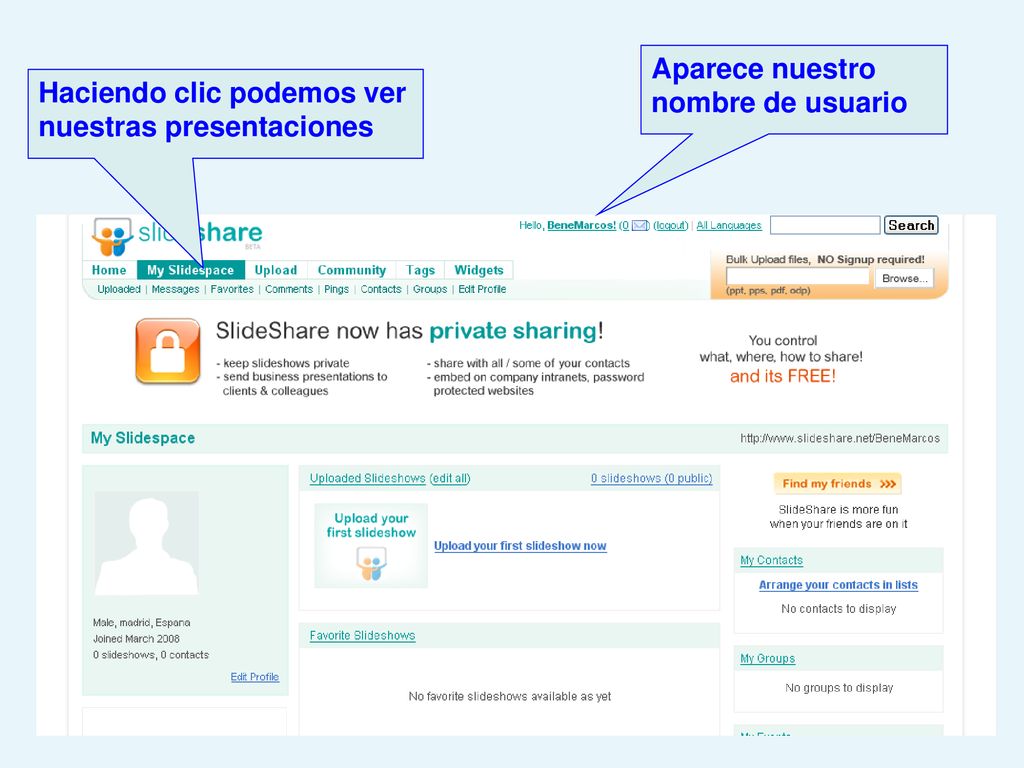
Task: Click 'No contacts to display' text
Action: click(839, 609)
